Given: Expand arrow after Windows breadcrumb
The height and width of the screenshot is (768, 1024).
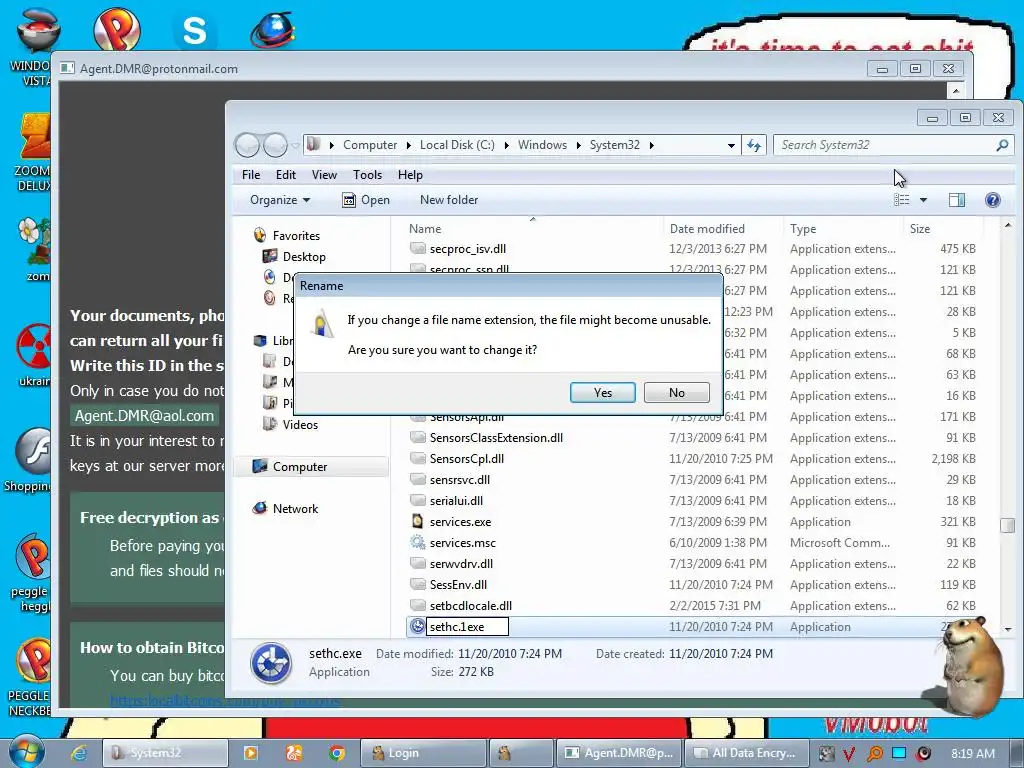Looking at the screenshot, I should (x=578, y=145).
